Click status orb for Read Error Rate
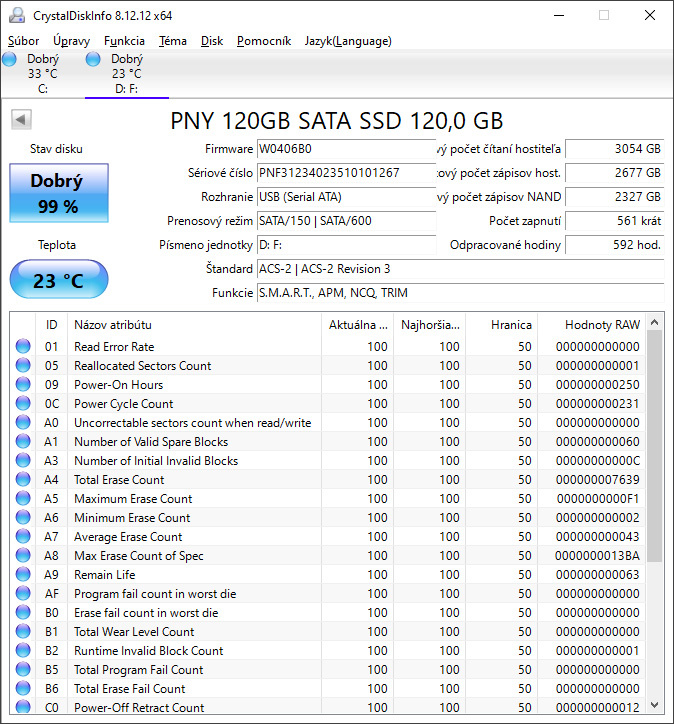This screenshot has width=674, height=724. 23,346
